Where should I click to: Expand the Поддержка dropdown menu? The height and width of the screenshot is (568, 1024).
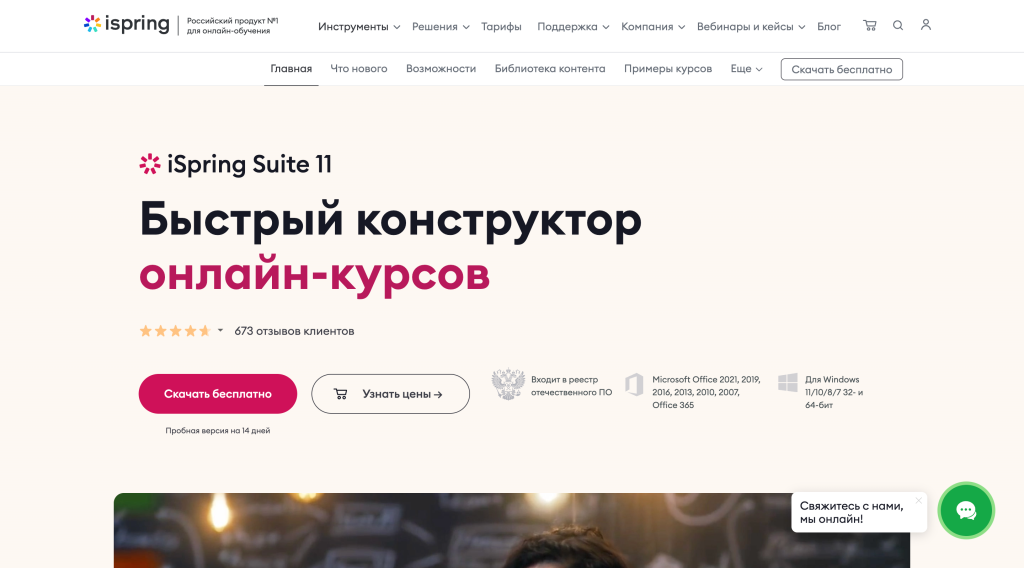click(573, 27)
